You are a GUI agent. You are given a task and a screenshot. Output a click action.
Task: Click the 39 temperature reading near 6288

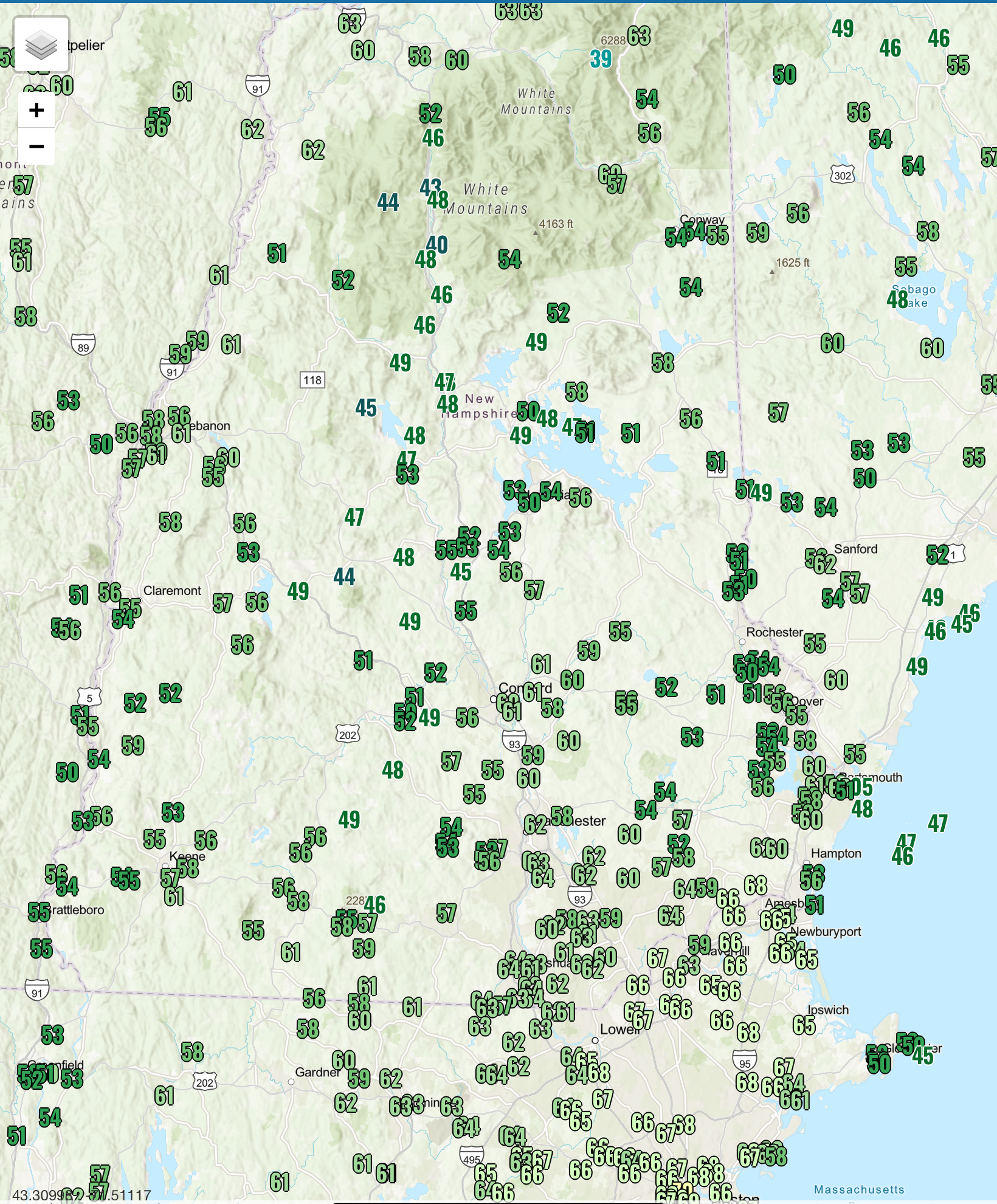601,59
